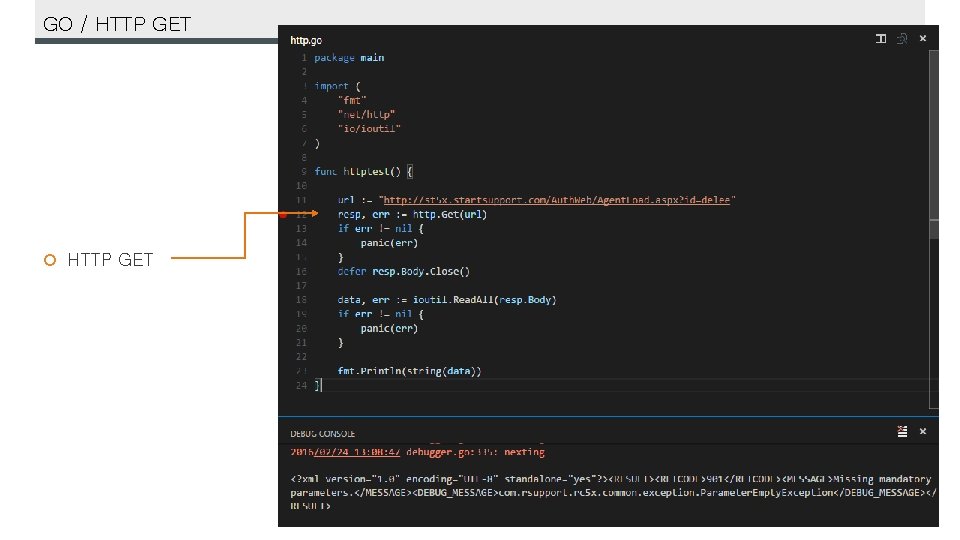The height and width of the screenshot is (540, 960).
Task: Click the 'func httptest()' declaration
Action: (x=364, y=171)
